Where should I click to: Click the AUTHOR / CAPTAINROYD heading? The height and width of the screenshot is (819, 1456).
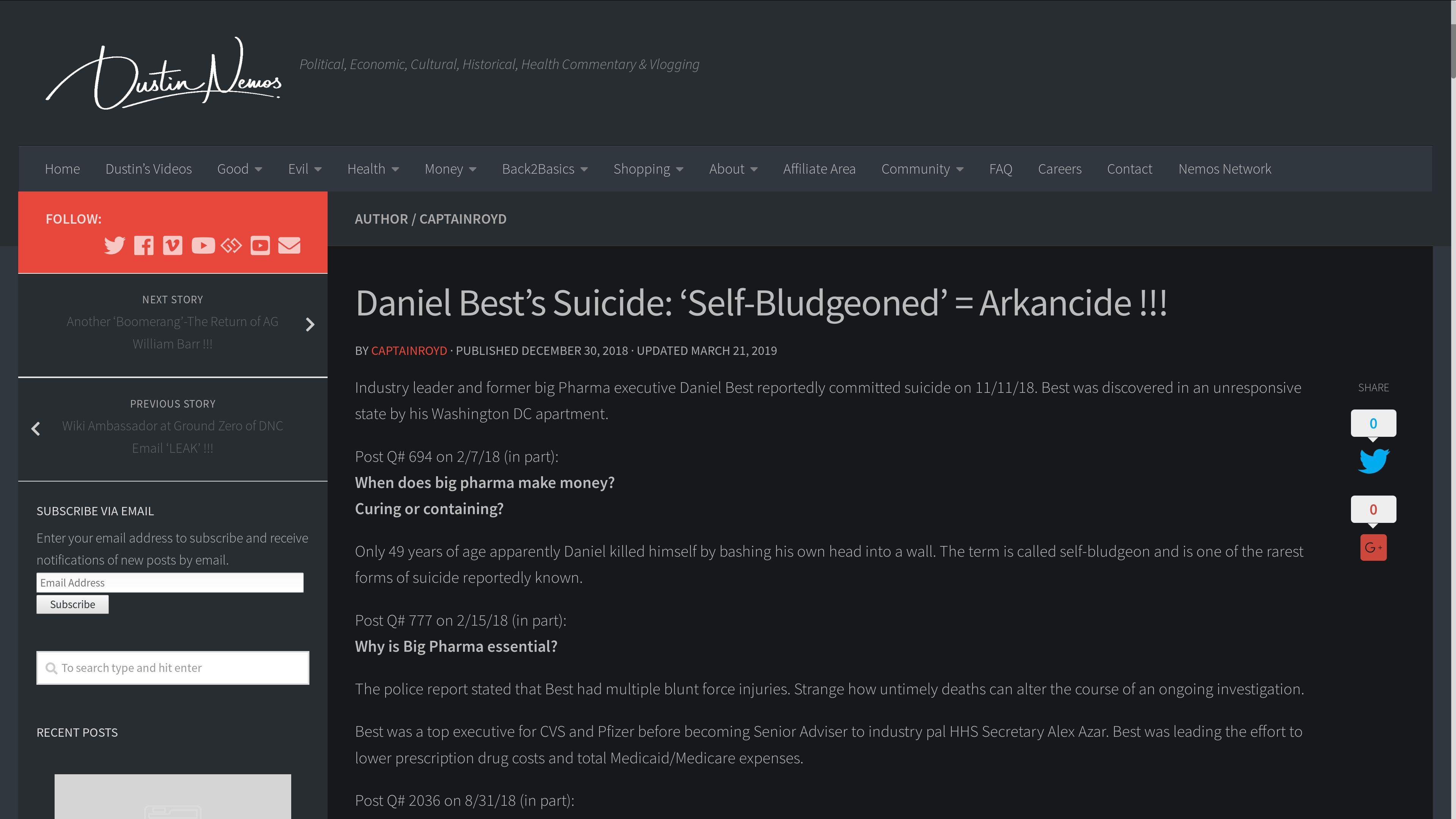pyautogui.click(x=430, y=219)
